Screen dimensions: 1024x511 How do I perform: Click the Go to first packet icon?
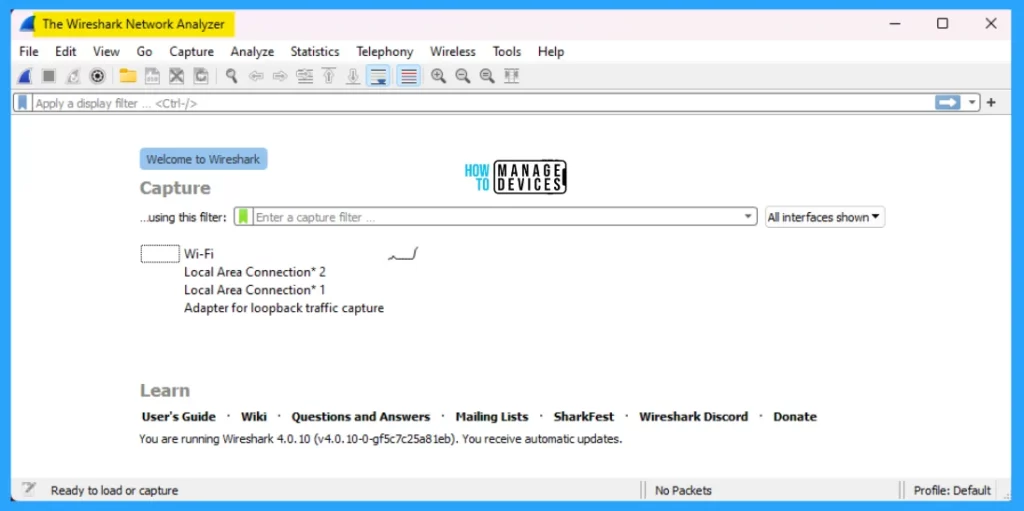pyautogui.click(x=329, y=76)
